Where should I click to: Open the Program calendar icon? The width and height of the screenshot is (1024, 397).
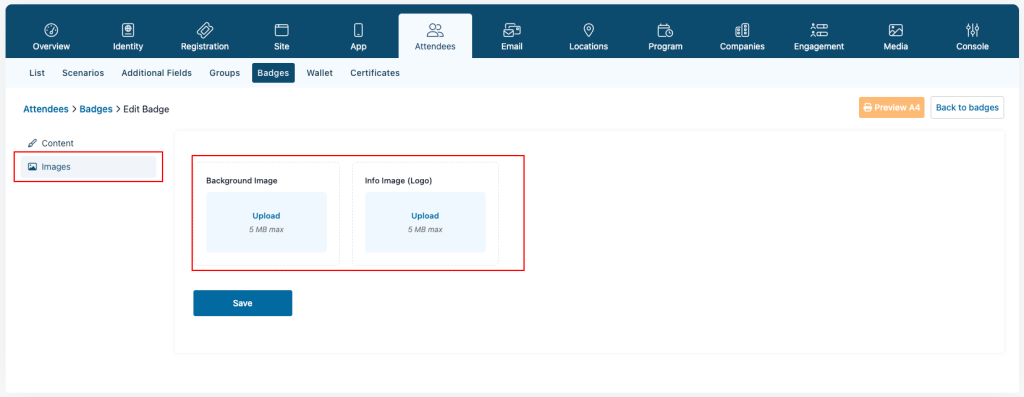click(665, 30)
